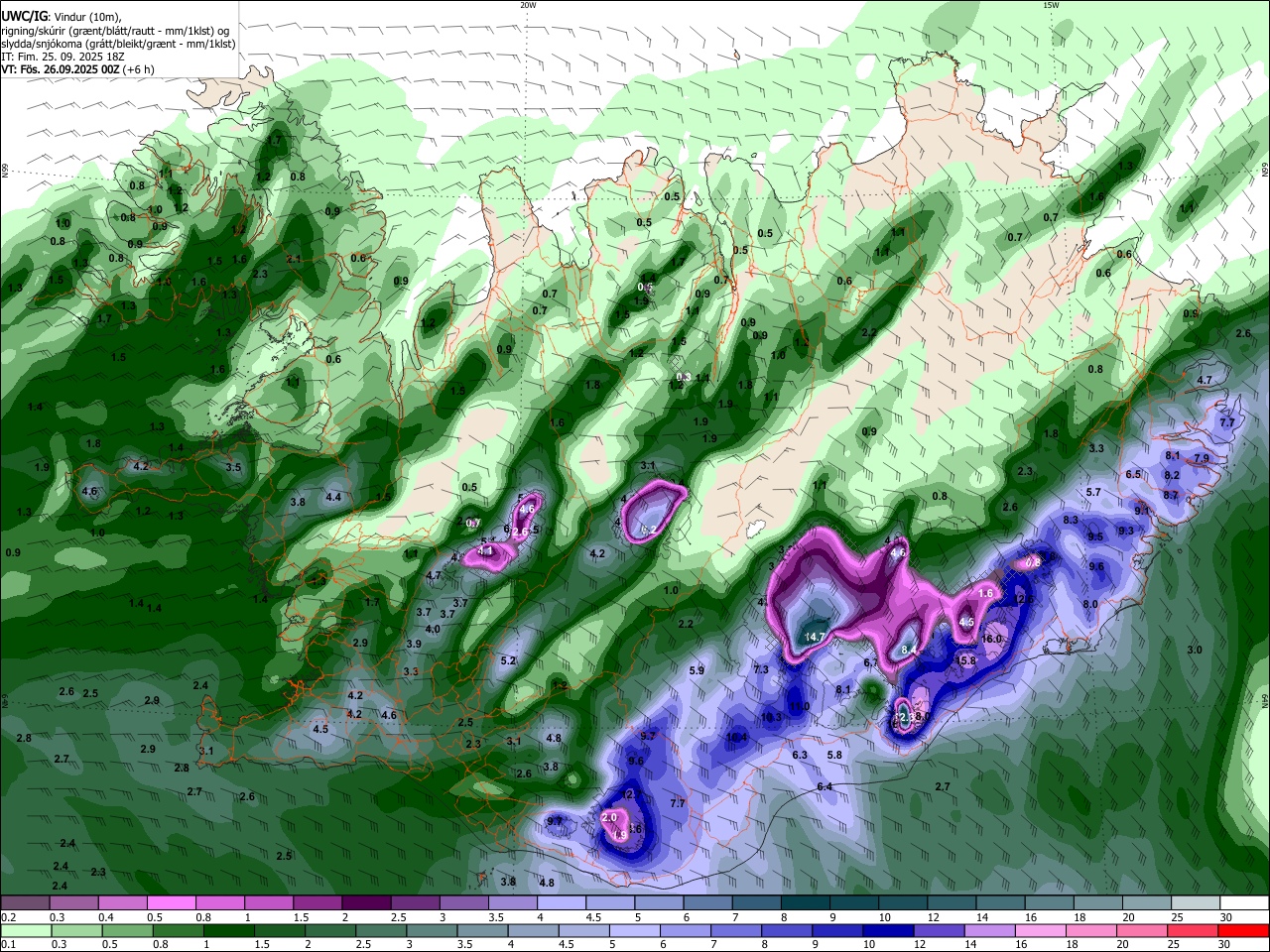Click the '6.4' value near the south coast

pos(825,786)
